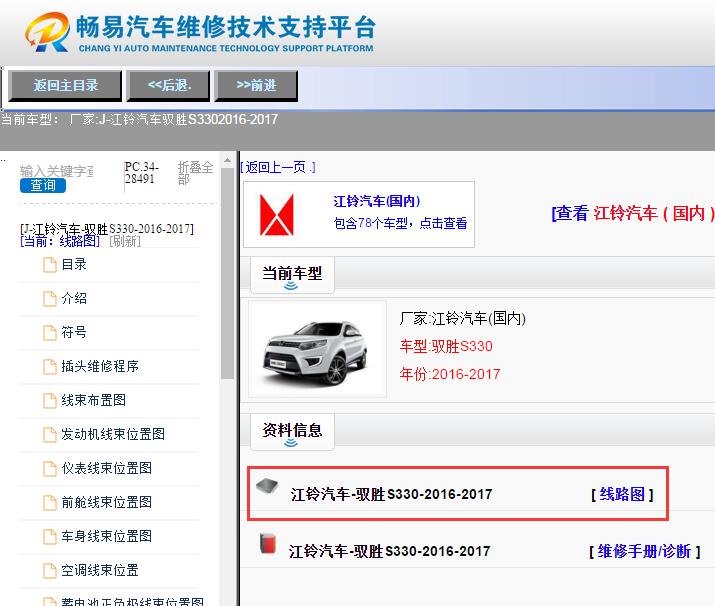This screenshot has height=606, width=715.
Task: Click the 当前：线路图 link
Action: 60,241
